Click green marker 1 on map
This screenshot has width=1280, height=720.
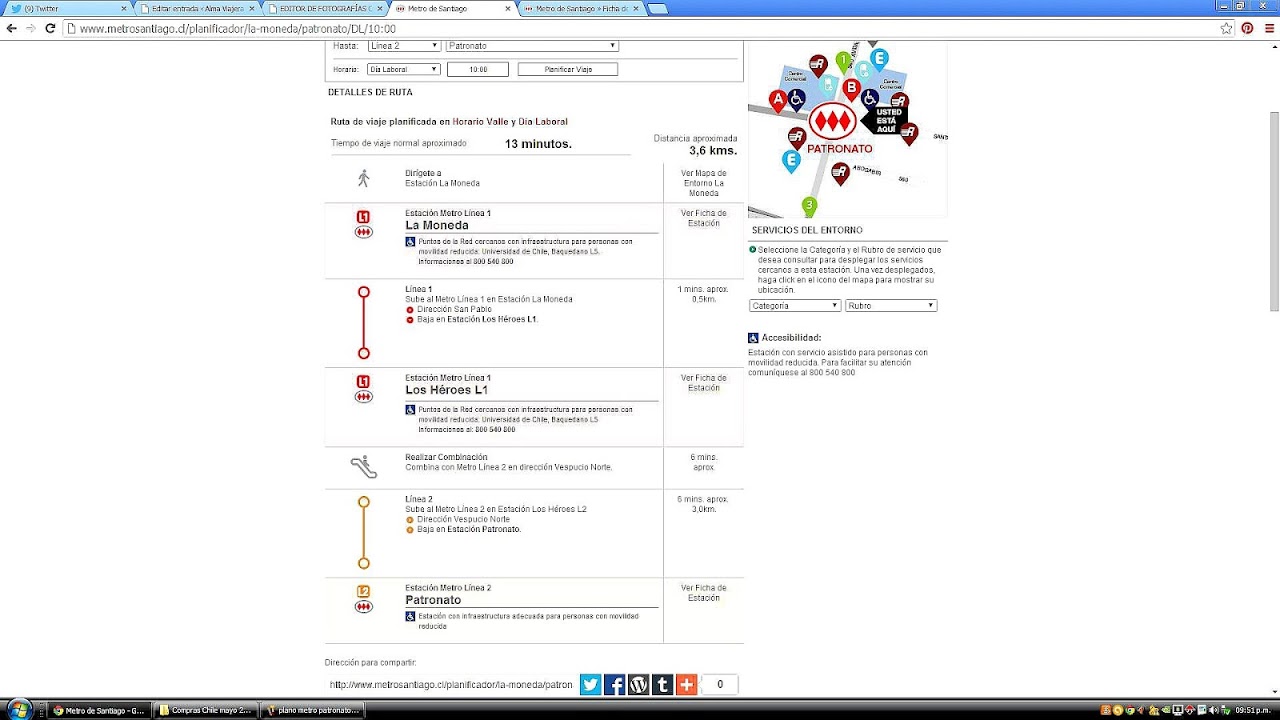point(843,62)
